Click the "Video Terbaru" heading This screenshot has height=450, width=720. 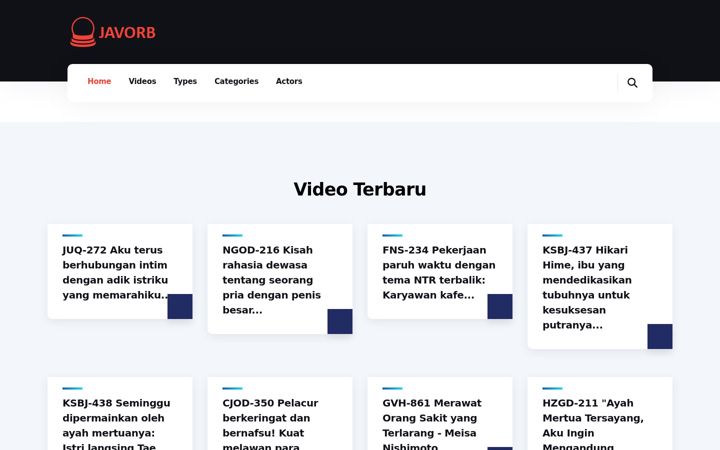360,189
